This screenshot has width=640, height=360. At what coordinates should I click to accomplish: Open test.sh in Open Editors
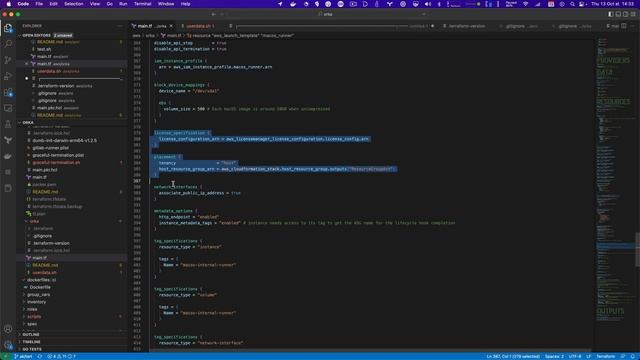click(44, 49)
